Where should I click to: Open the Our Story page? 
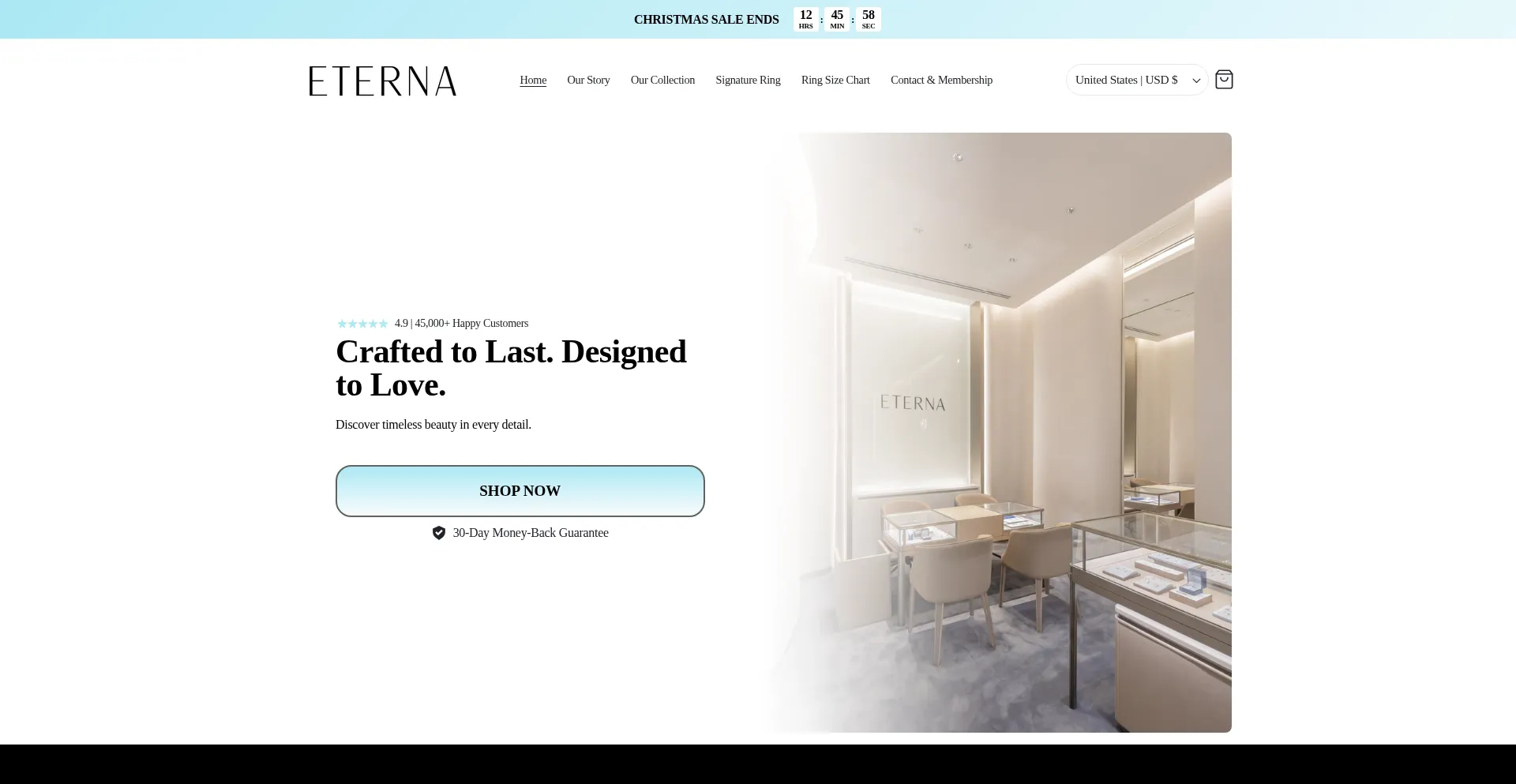pyautogui.click(x=588, y=80)
